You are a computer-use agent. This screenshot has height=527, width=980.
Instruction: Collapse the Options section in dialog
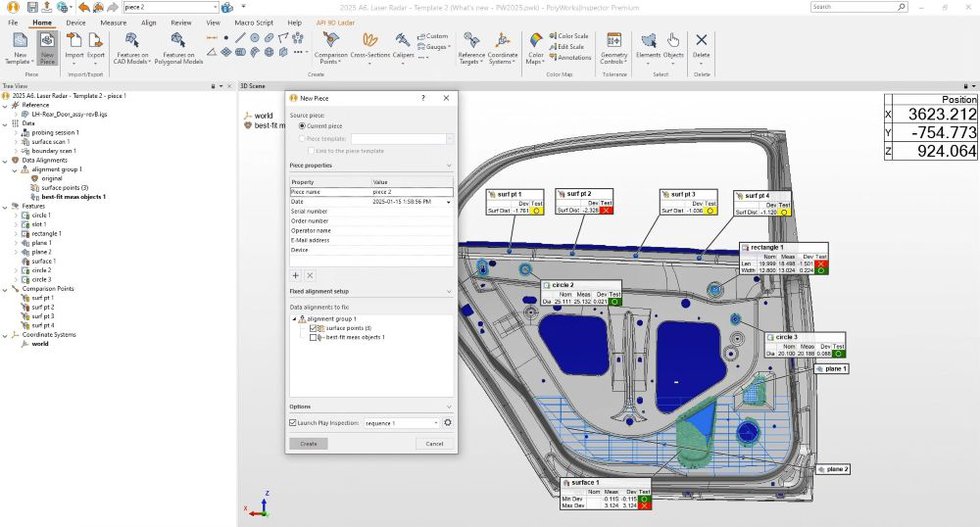tap(449, 407)
